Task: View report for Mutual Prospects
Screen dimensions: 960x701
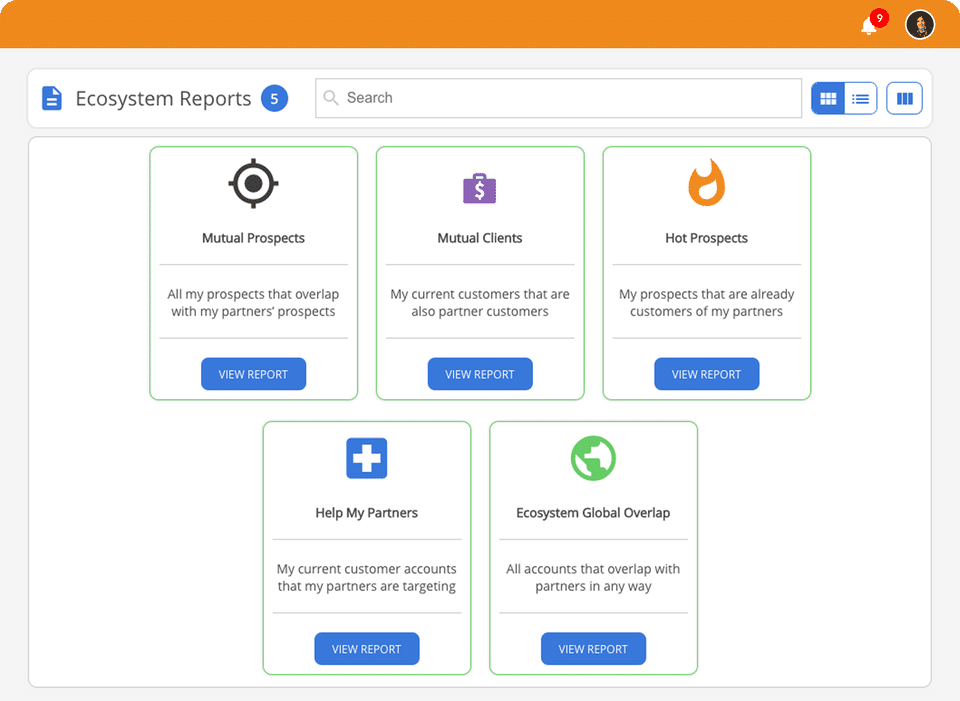Action: (x=253, y=374)
